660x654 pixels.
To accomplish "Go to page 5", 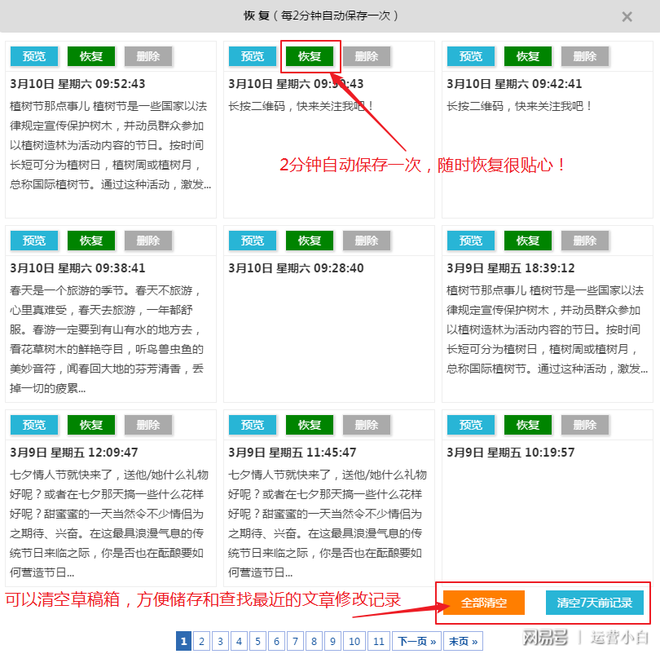I will click(x=258, y=641).
